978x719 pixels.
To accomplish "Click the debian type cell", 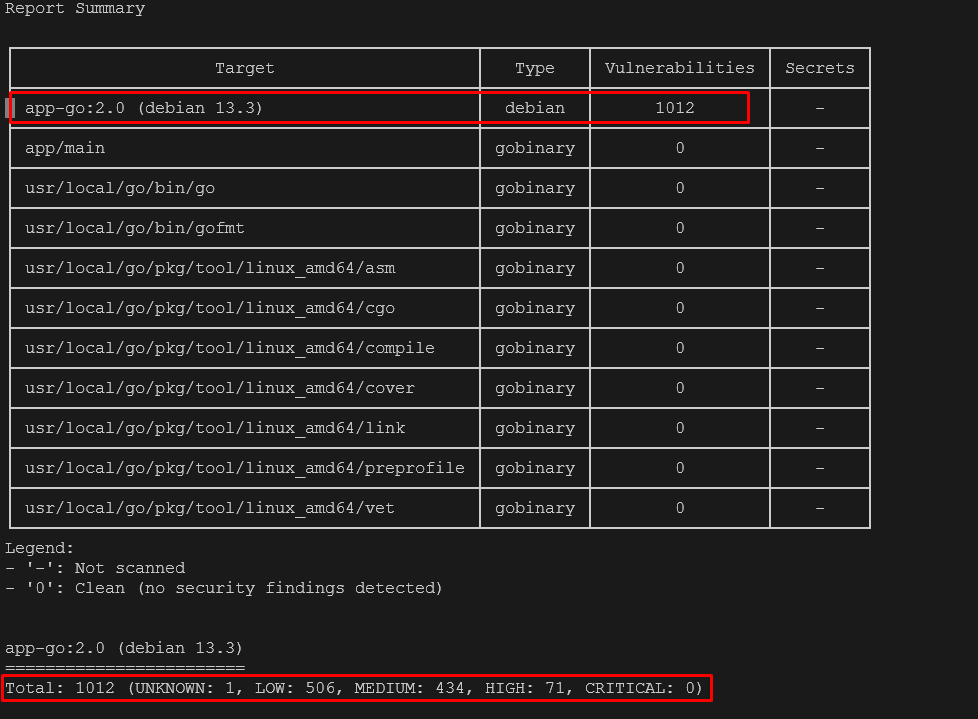I will click(x=534, y=108).
